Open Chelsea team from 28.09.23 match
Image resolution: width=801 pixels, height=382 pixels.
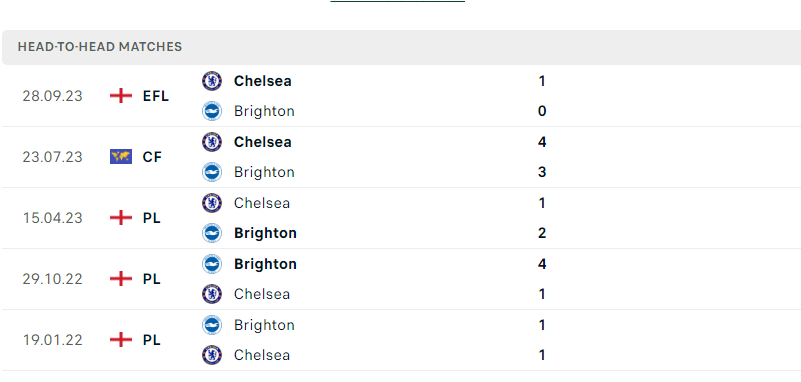pyautogui.click(x=263, y=81)
